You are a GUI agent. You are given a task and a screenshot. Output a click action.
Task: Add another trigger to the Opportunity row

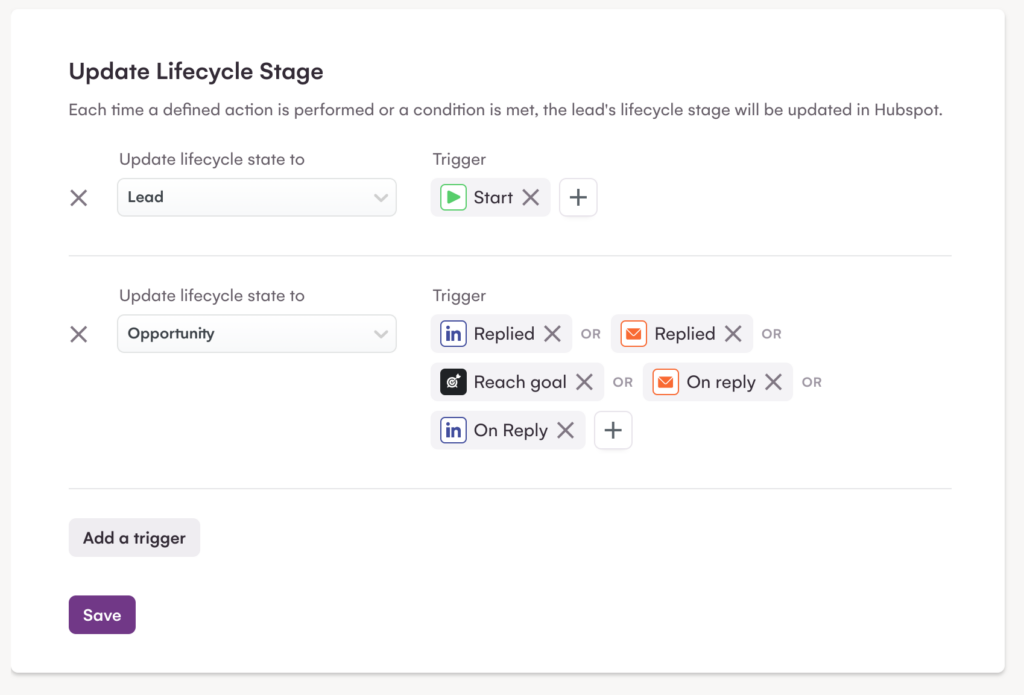(613, 431)
